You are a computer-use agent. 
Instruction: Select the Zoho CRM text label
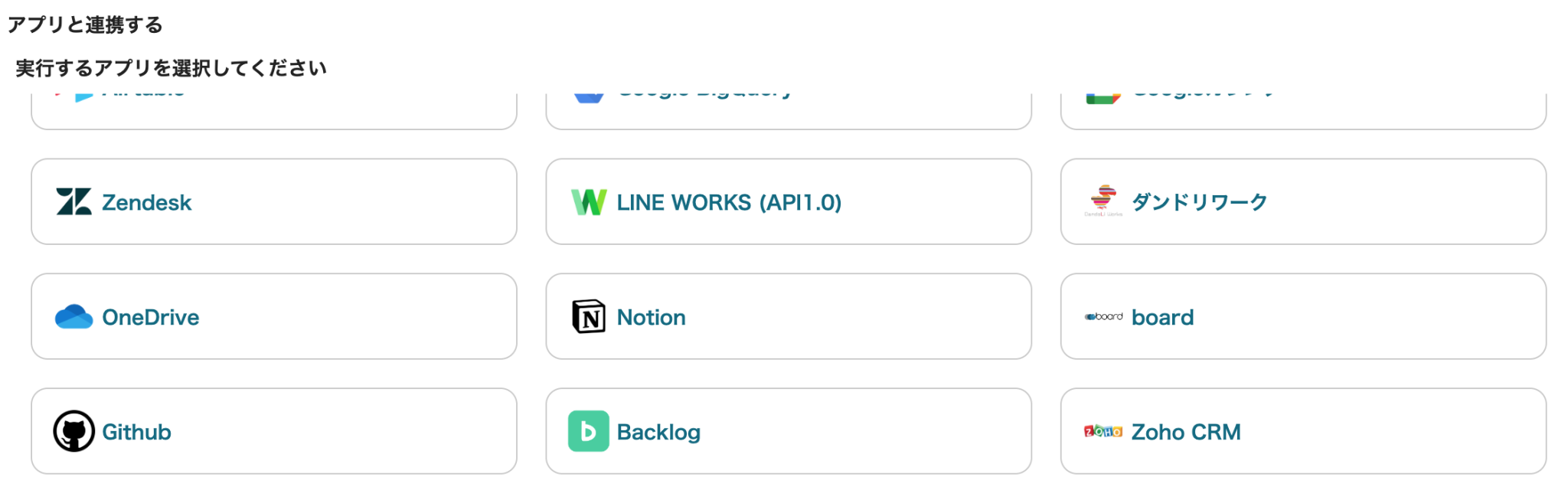[1186, 433]
